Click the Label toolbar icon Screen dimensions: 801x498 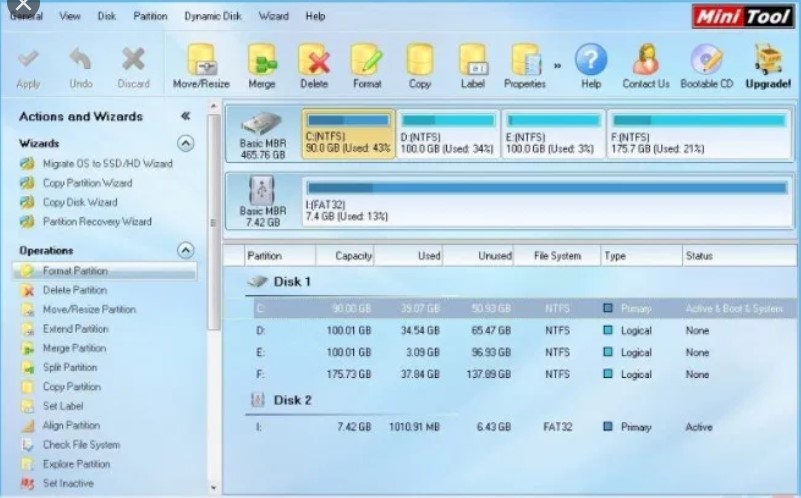[473, 60]
